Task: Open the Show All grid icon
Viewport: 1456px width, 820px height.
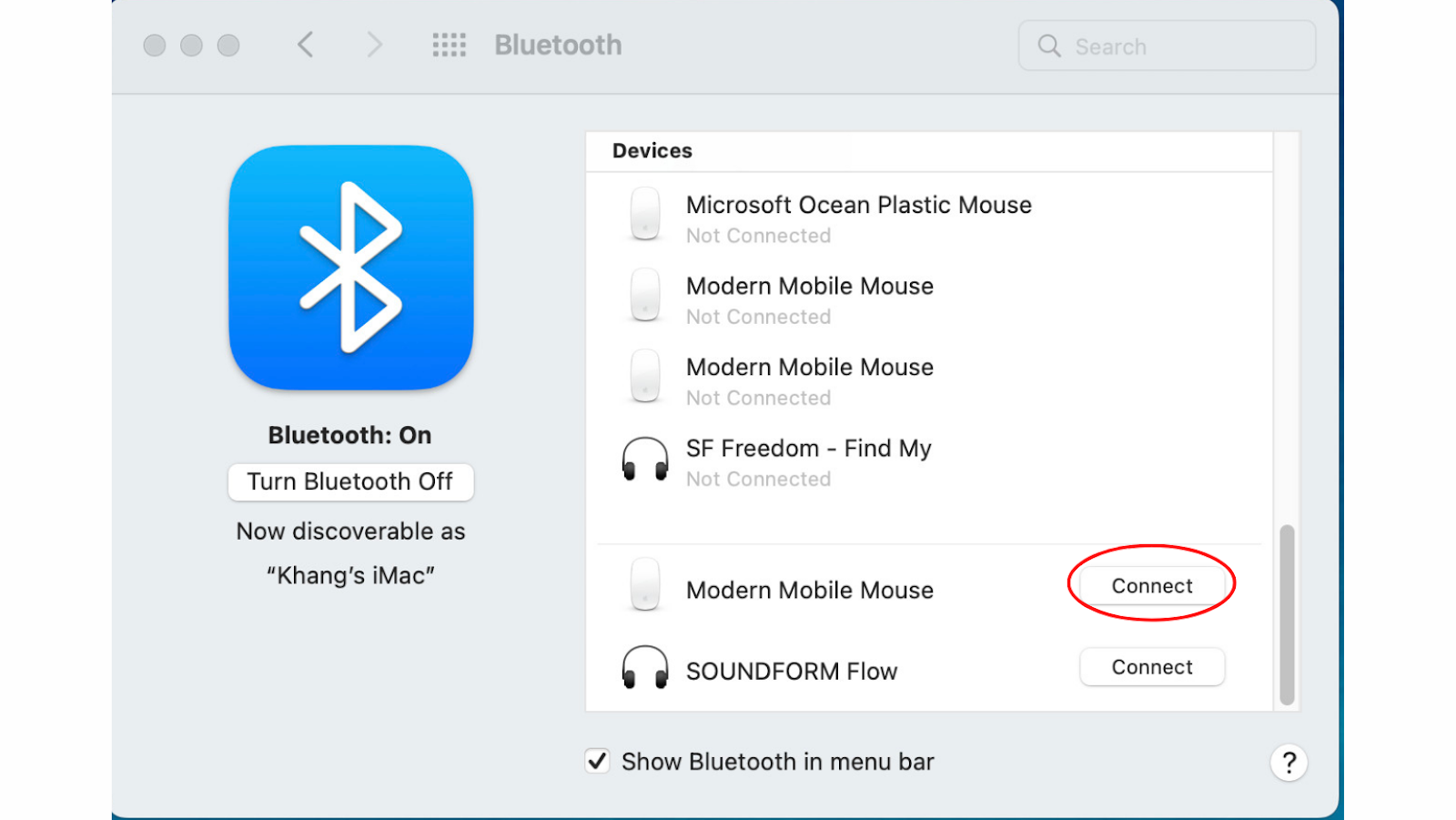Action: (x=449, y=45)
